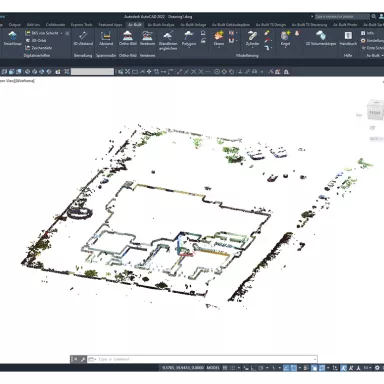The height and width of the screenshot is (384, 384).
Task: Expand command line history arrow
Action: tap(315, 359)
